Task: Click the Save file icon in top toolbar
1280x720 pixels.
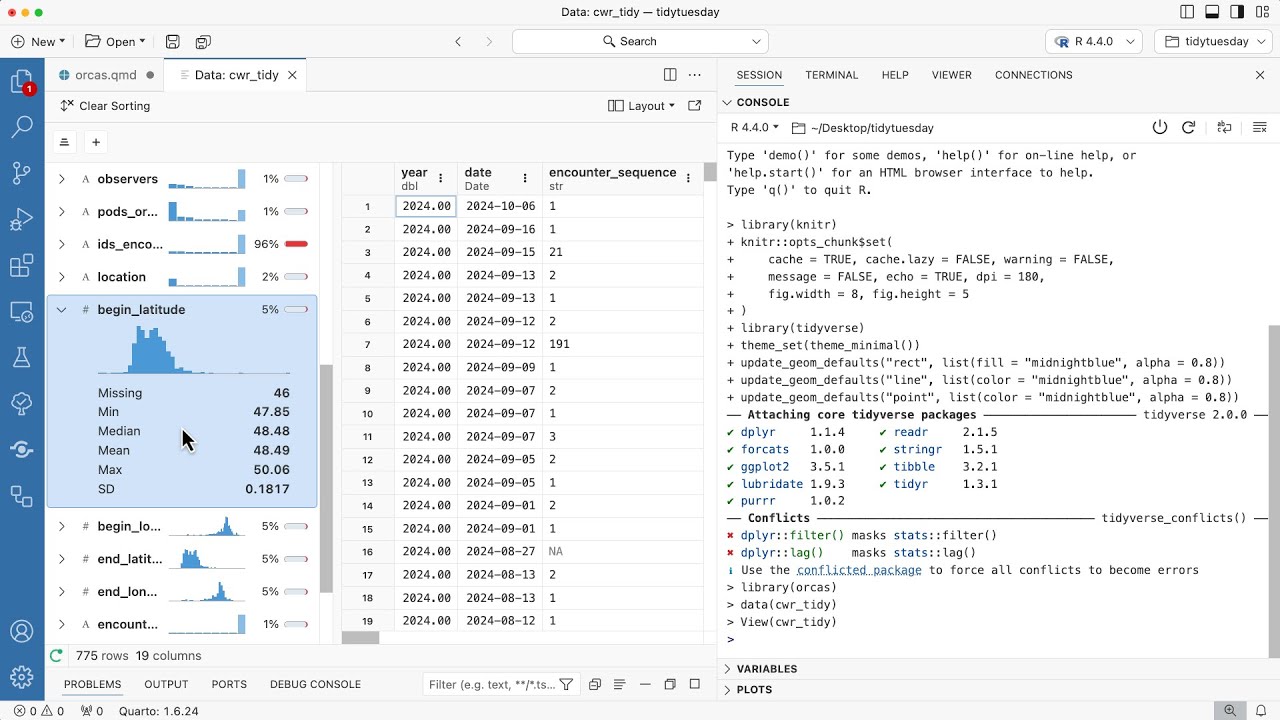Action: click(x=173, y=42)
